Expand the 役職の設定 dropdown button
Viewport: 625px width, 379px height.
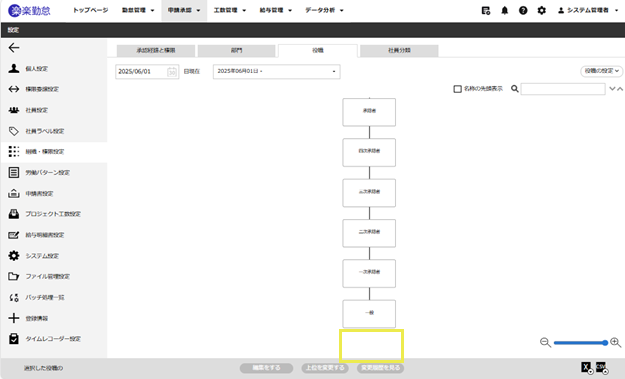click(601, 71)
